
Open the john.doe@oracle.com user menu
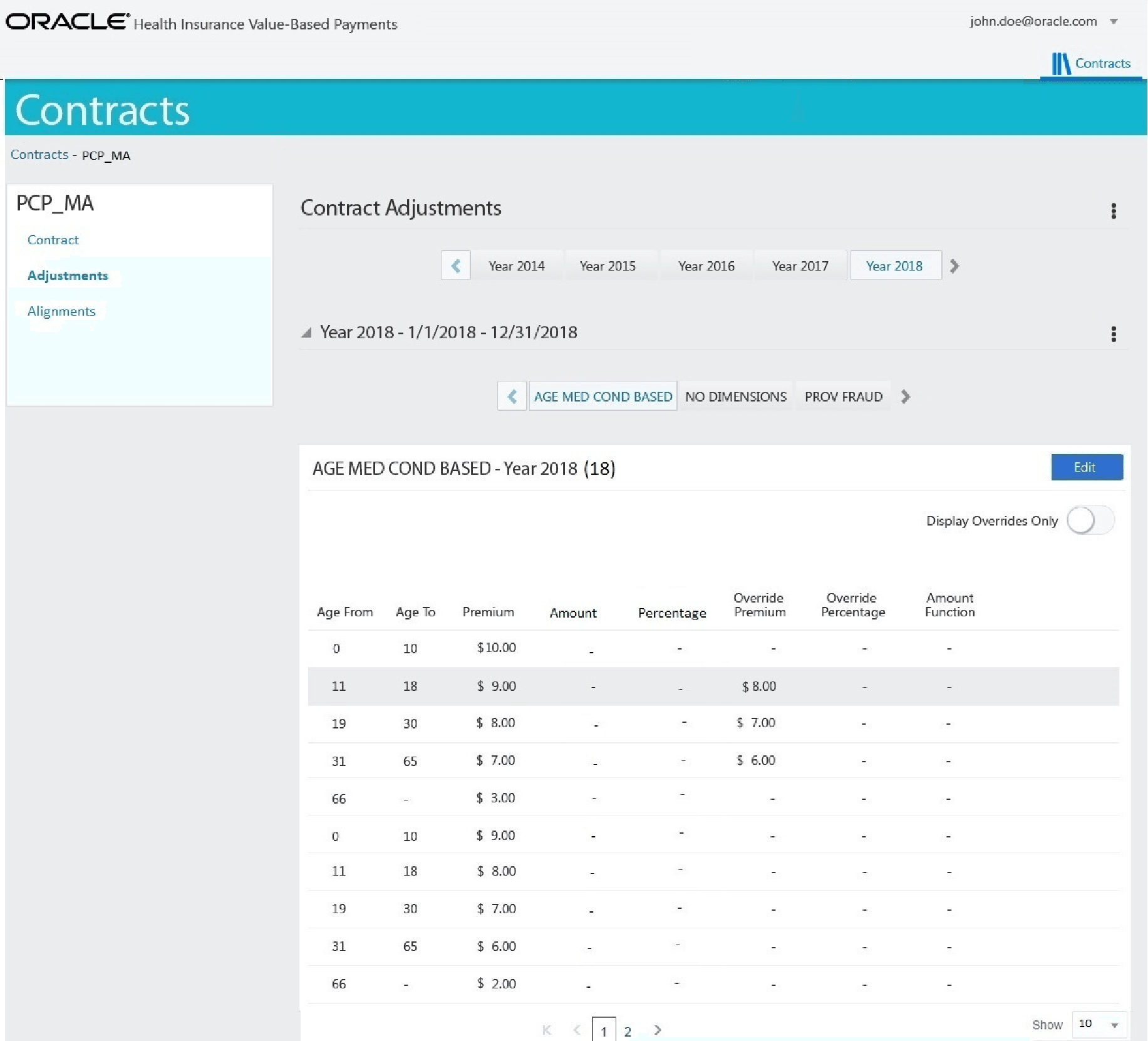[x=1043, y=21]
